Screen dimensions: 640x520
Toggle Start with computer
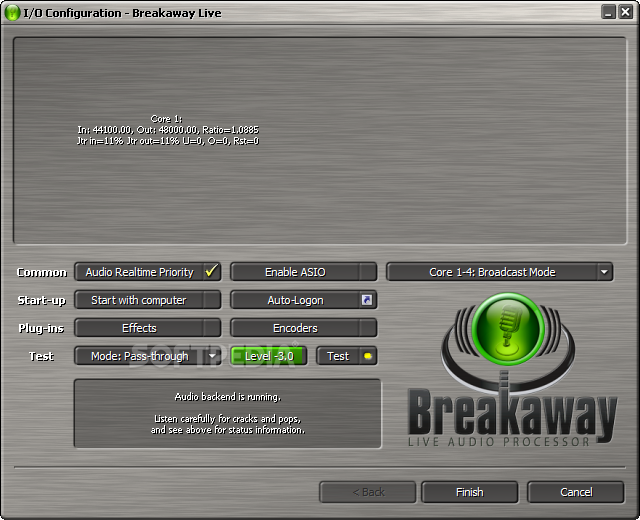[x=148, y=300]
